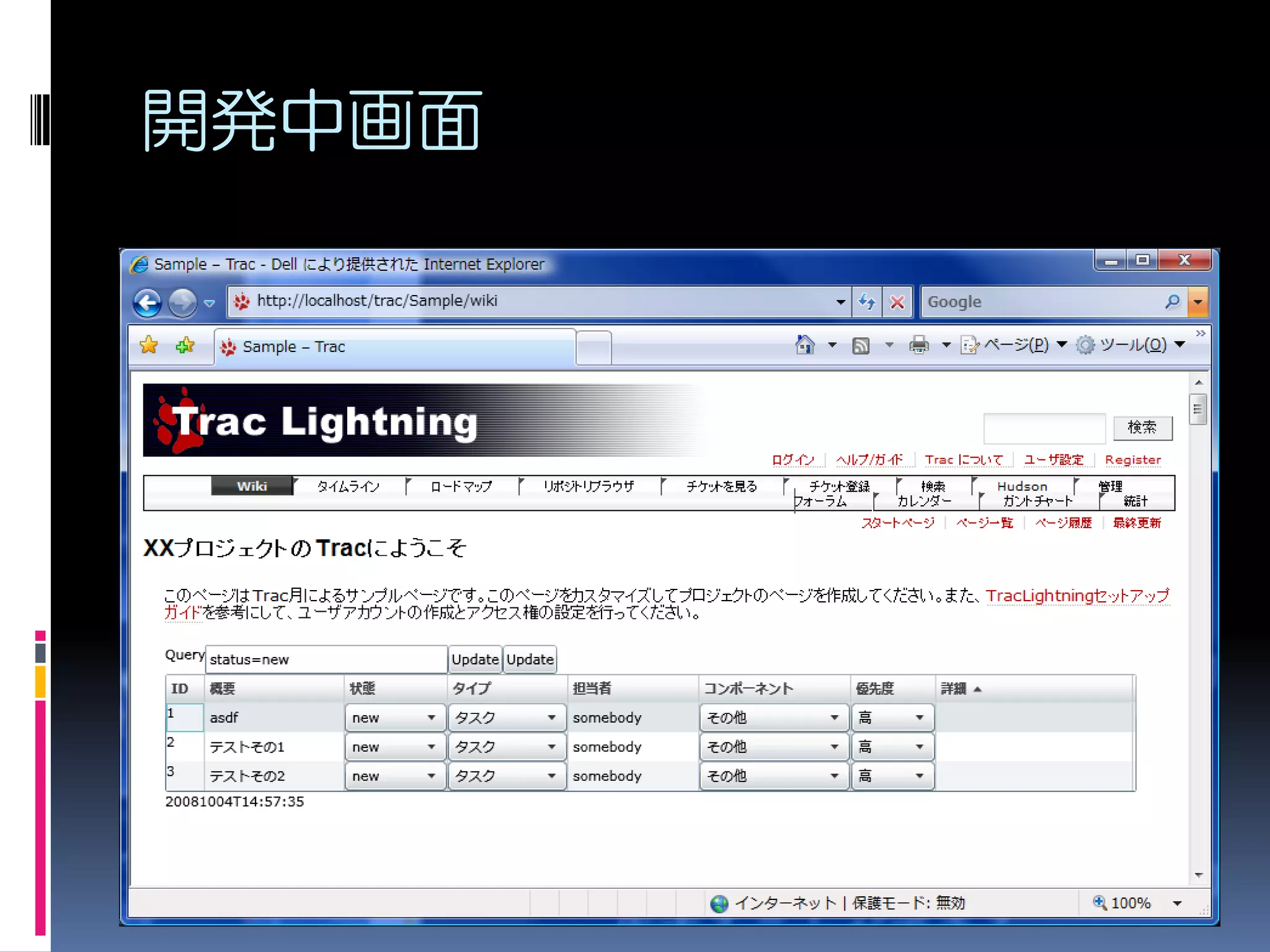Click the Print icon in command bar
The width and height of the screenshot is (1270, 952).
coord(919,345)
